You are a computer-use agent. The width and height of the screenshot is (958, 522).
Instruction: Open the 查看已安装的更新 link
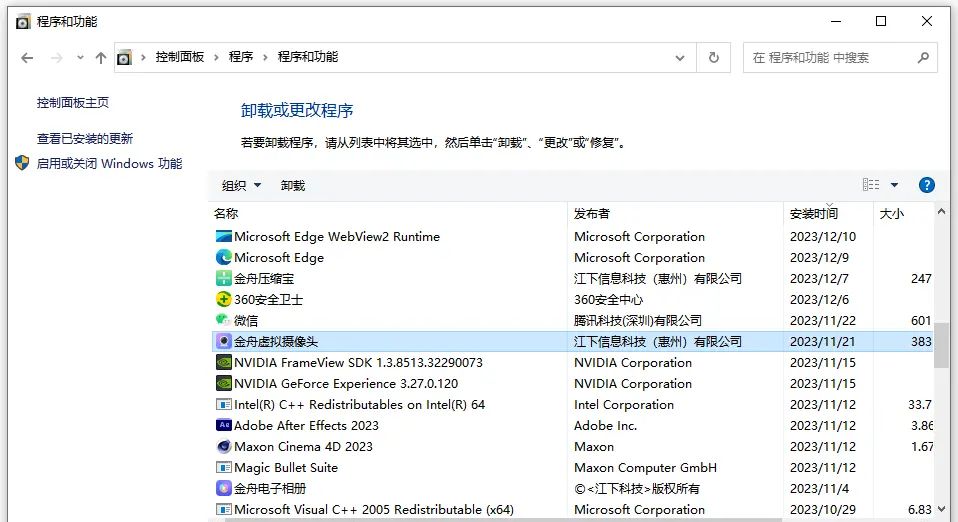coord(85,139)
